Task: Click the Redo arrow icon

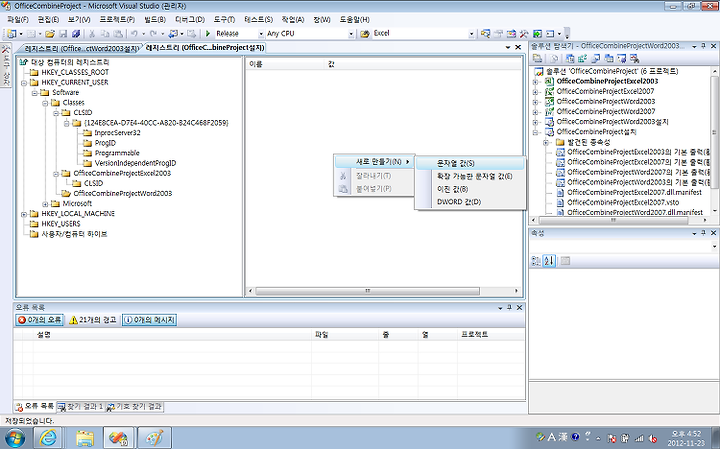Action: click(153, 34)
